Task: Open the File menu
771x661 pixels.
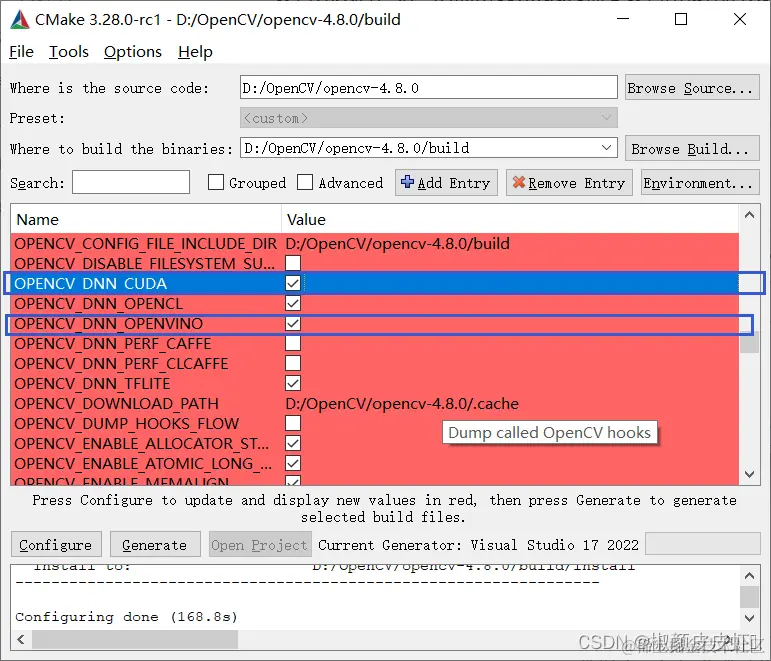Action: (22, 52)
